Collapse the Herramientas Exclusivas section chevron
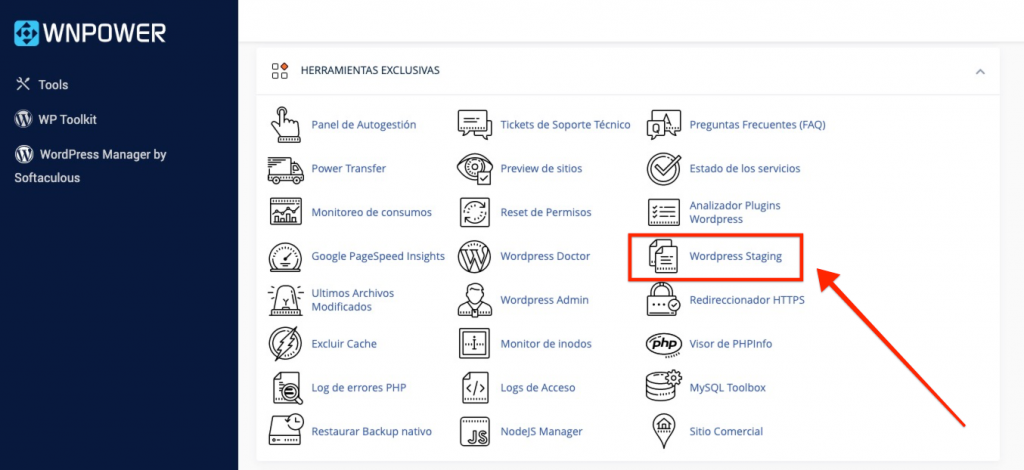 point(980,72)
